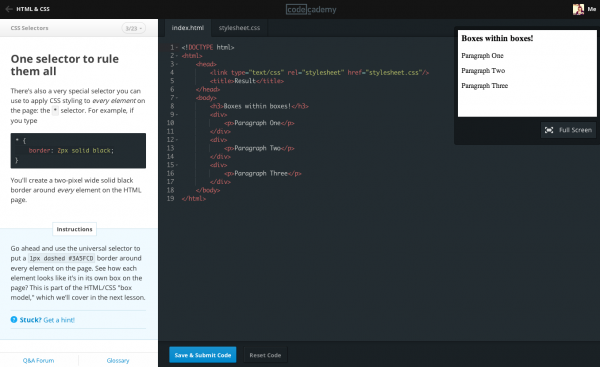Open the Q&A Forum link
The height and width of the screenshot is (367, 600).
pos(38,360)
